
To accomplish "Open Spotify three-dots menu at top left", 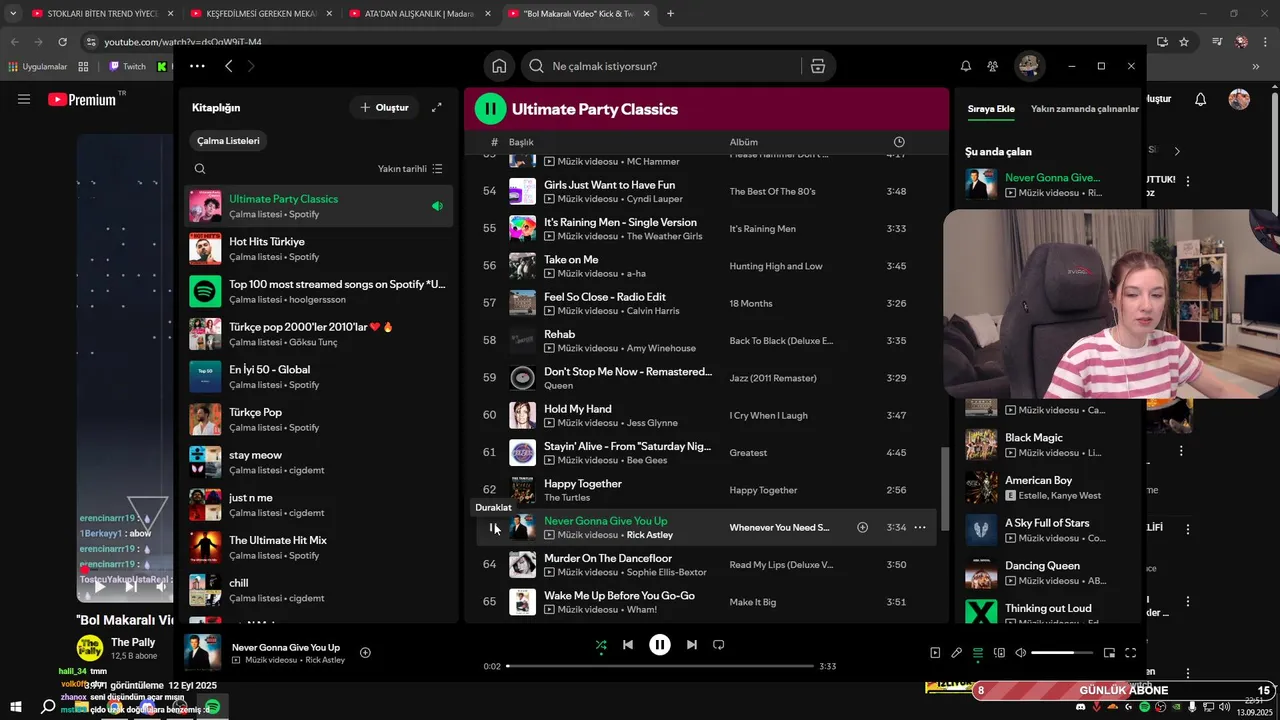I will [197, 66].
